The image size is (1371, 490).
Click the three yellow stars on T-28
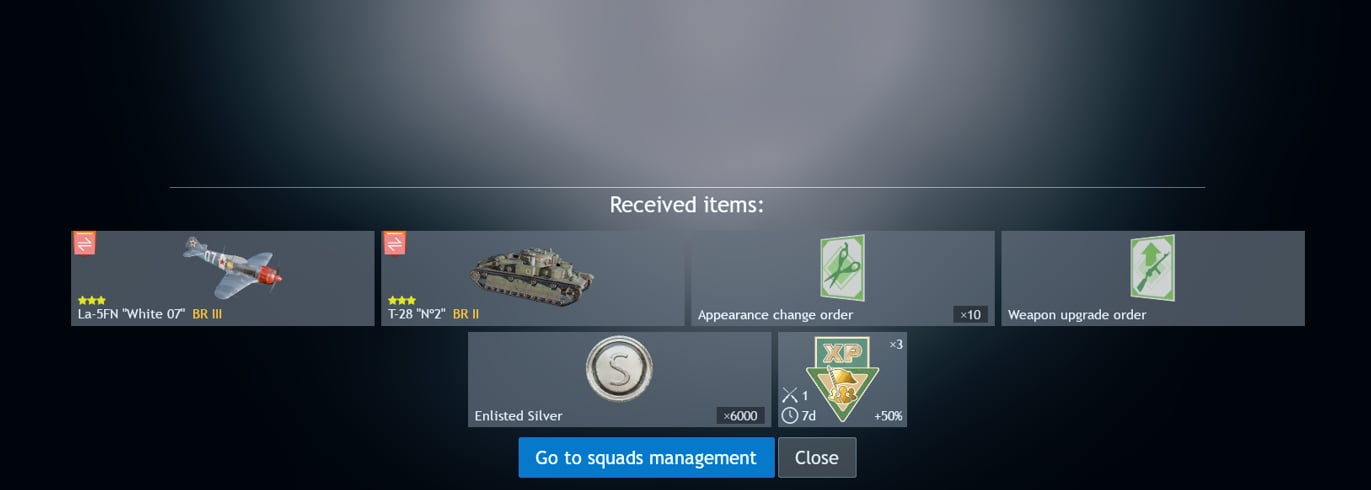(401, 300)
